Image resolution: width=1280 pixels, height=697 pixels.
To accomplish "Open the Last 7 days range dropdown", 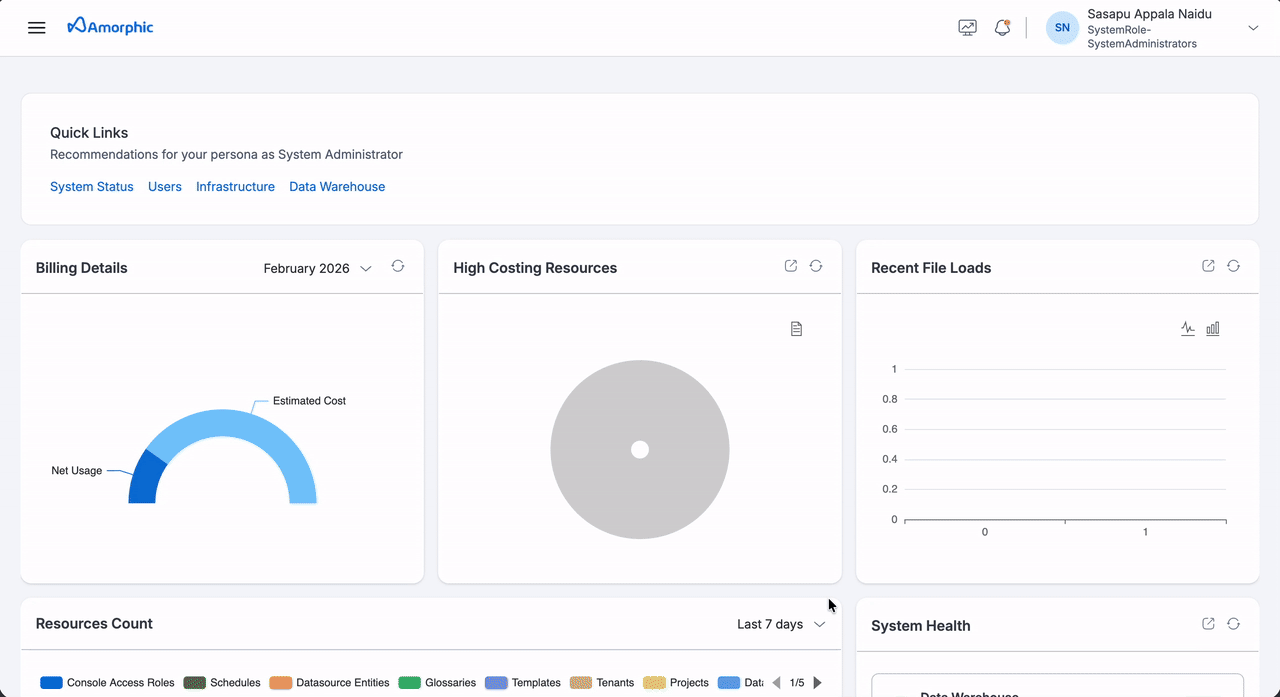I will 780,623.
